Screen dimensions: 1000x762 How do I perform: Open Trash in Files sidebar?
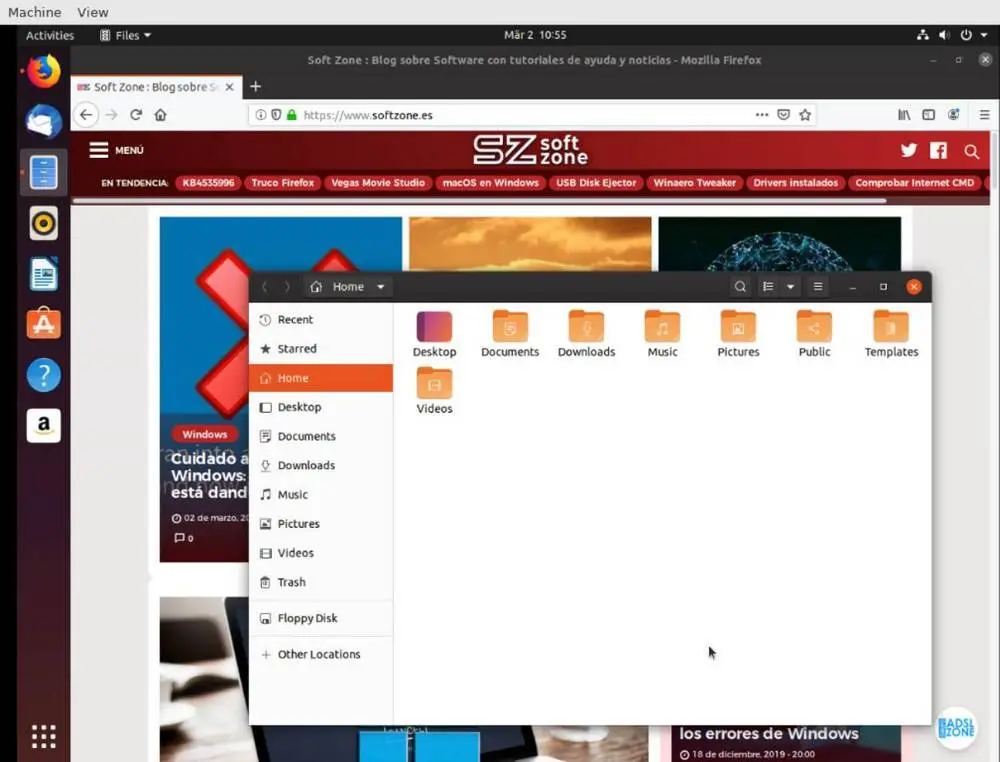pyautogui.click(x=321, y=582)
